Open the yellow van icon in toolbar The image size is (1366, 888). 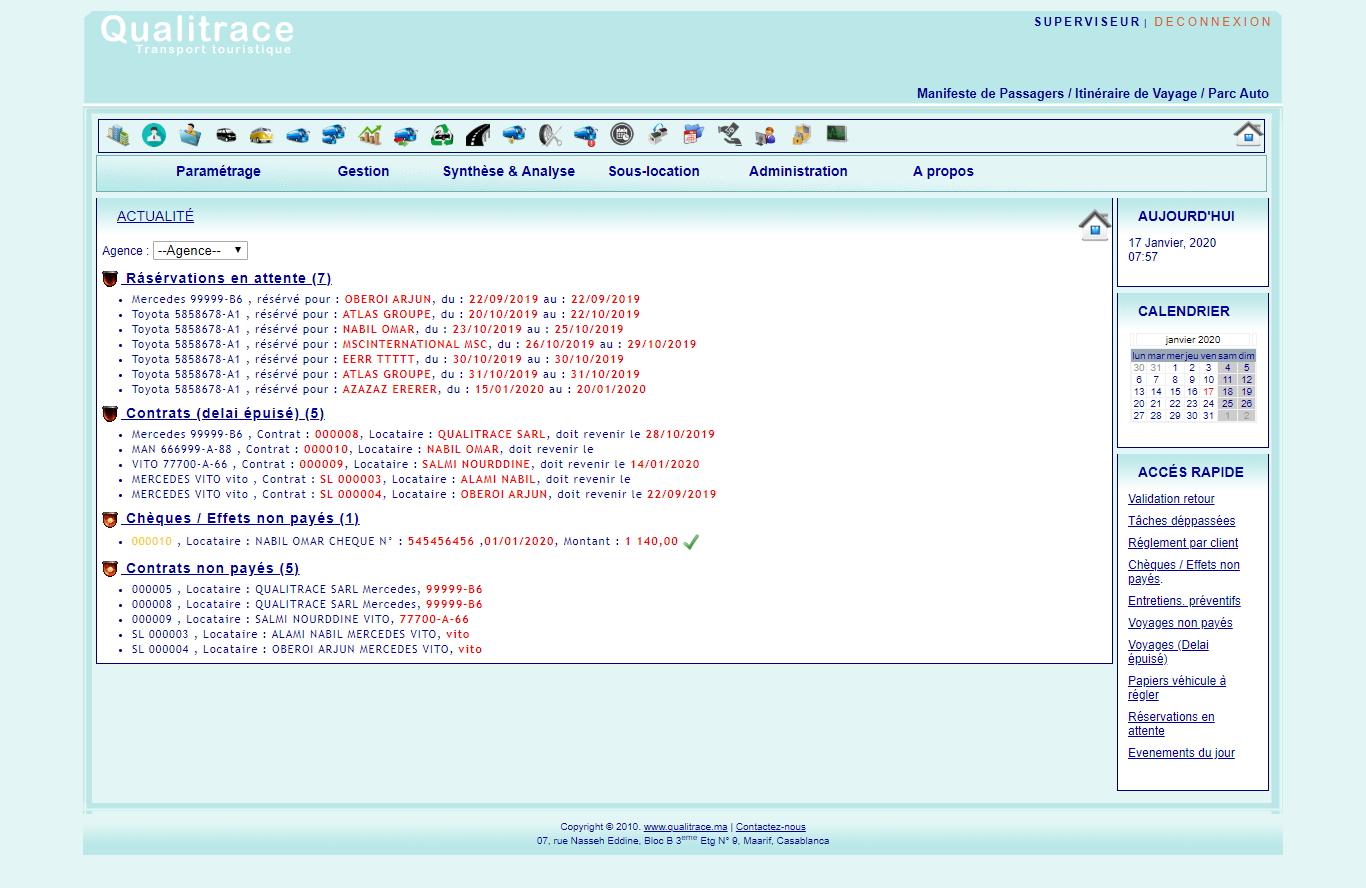[x=262, y=135]
